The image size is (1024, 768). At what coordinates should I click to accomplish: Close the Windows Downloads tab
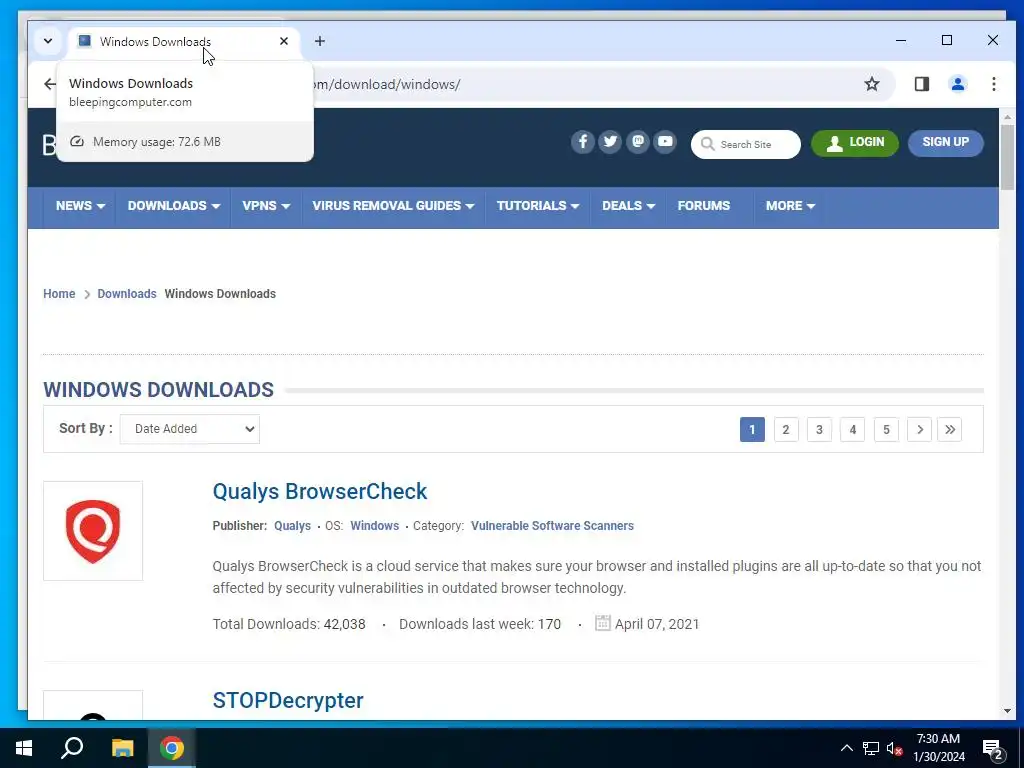(x=283, y=41)
